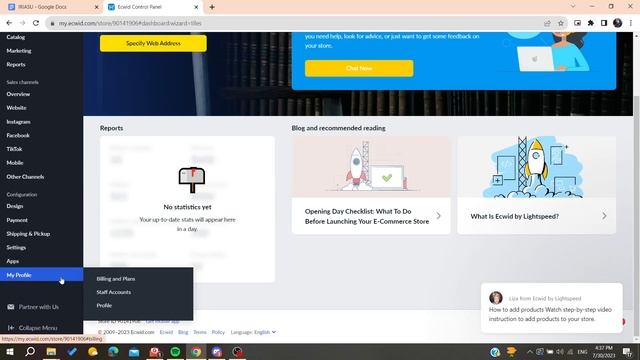The image size is (640, 360).
Task: Open Apps in sidebar
Action: tap(13, 261)
